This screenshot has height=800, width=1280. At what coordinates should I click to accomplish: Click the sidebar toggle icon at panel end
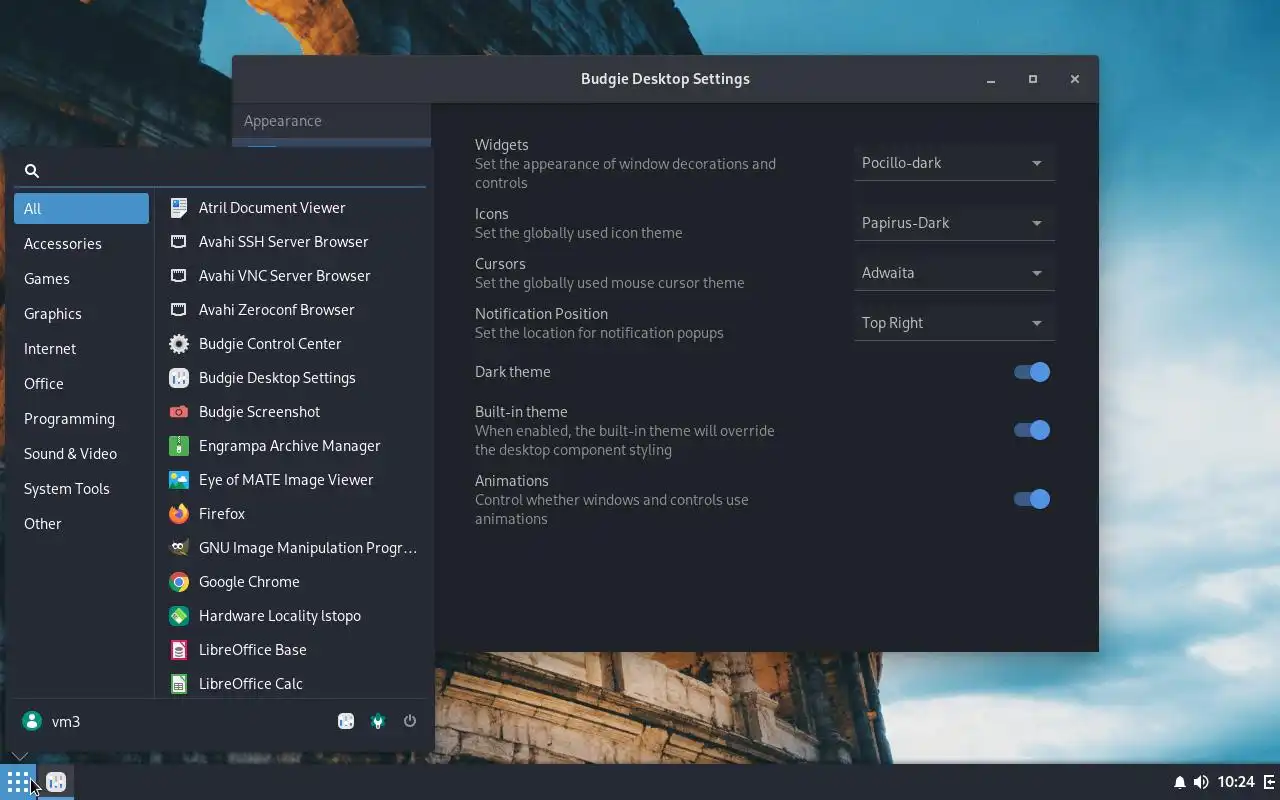1270,782
